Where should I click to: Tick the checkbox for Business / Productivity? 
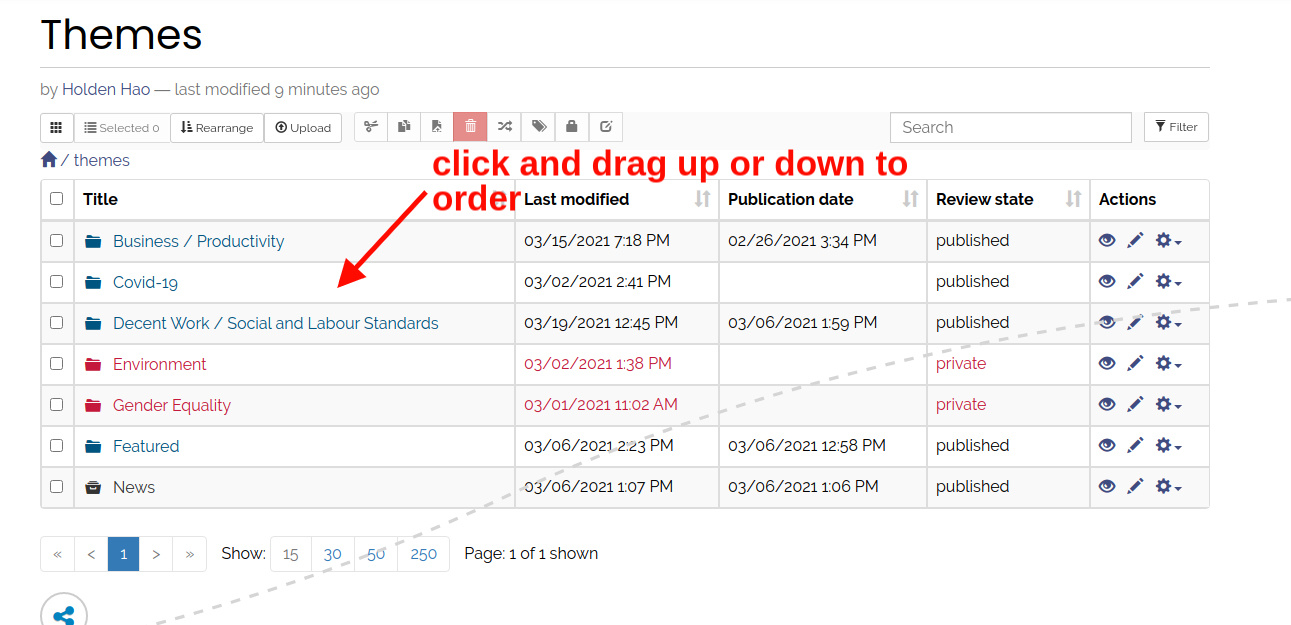[57, 241]
